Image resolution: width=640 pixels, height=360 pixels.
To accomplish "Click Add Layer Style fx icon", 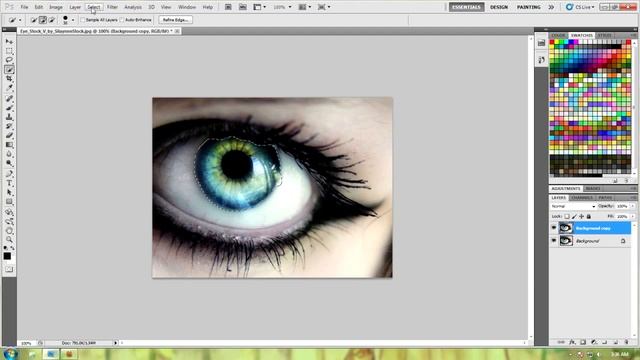I will pyautogui.click(x=572, y=342).
